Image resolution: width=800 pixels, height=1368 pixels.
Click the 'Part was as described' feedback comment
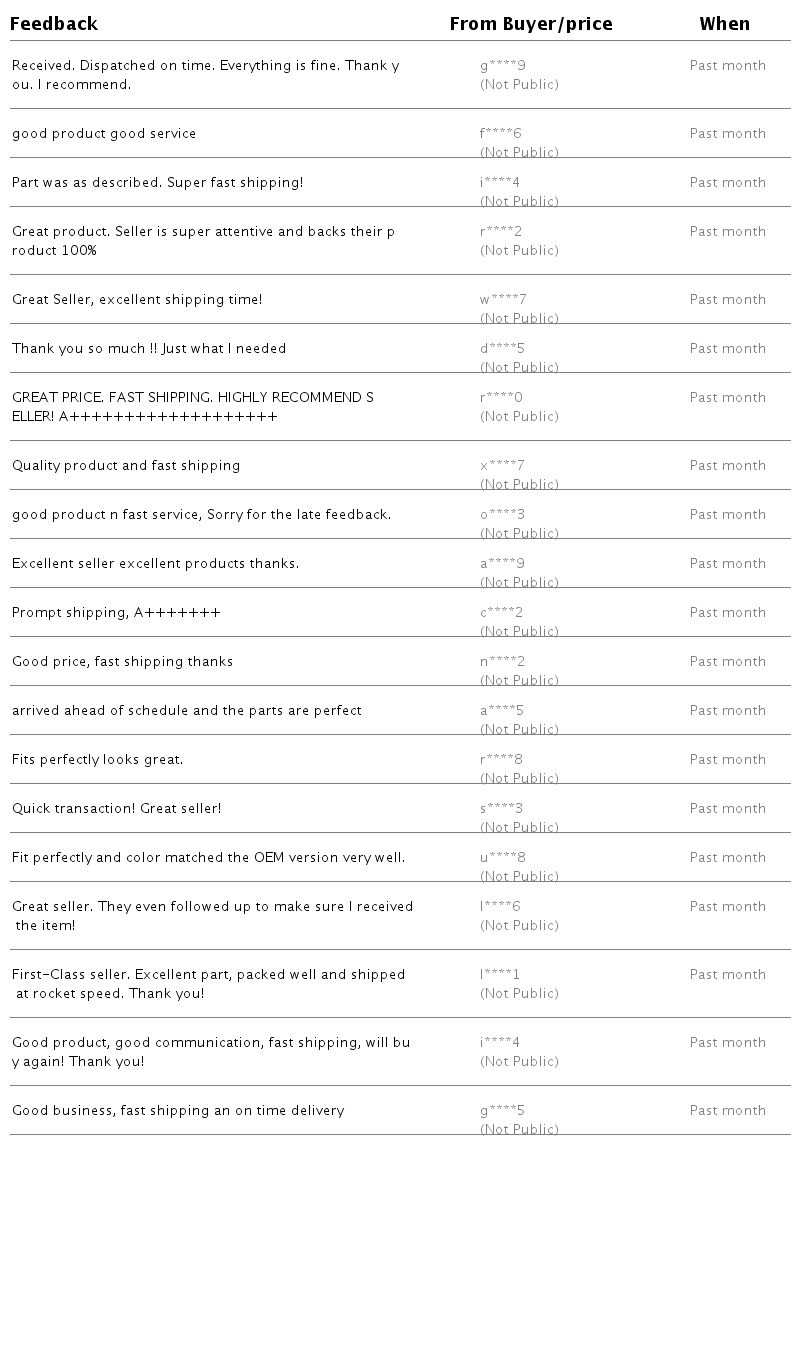tap(157, 183)
